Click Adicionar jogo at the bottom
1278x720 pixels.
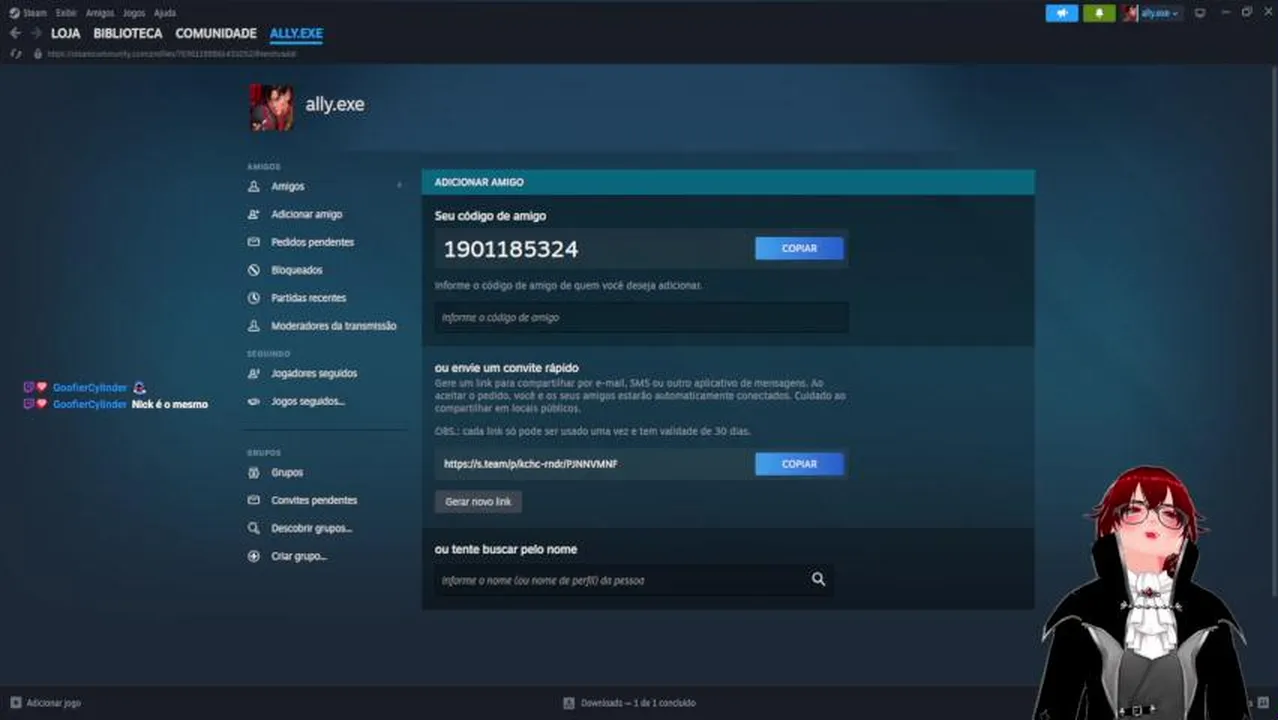(53, 703)
